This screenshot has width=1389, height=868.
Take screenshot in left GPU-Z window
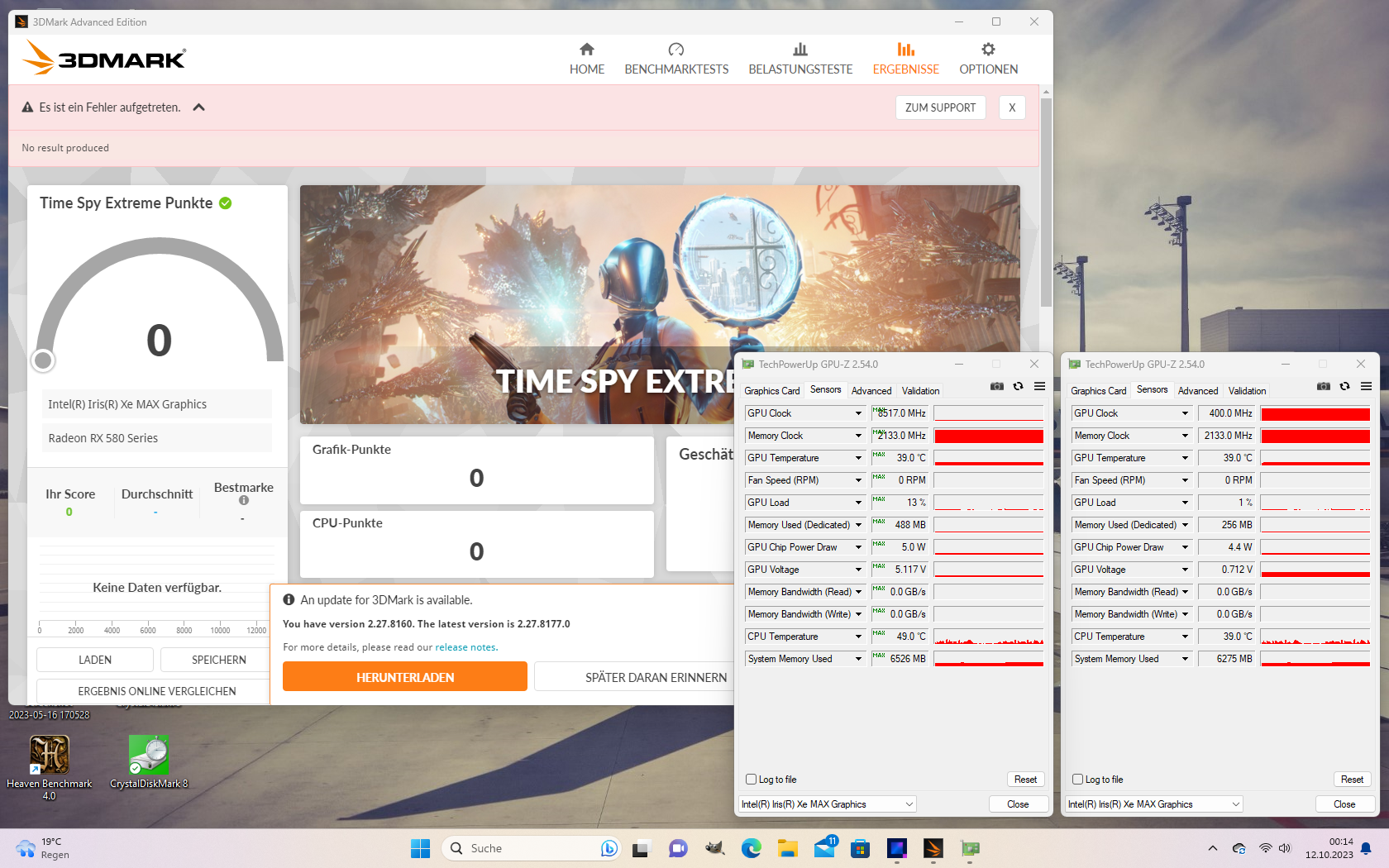(997, 387)
